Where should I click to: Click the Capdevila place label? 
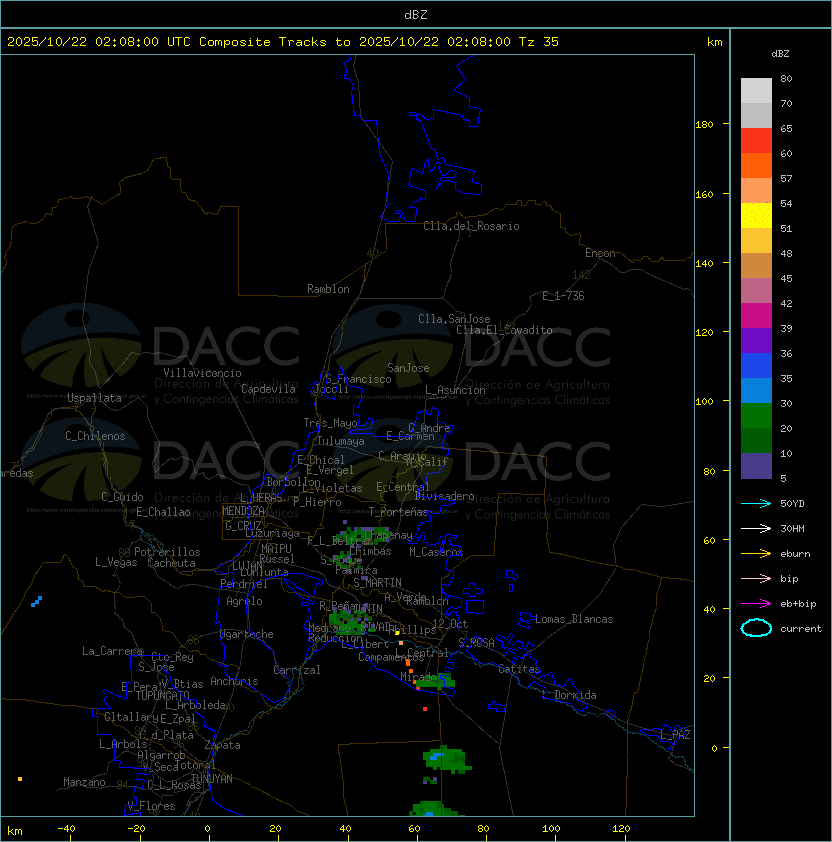[268, 389]
